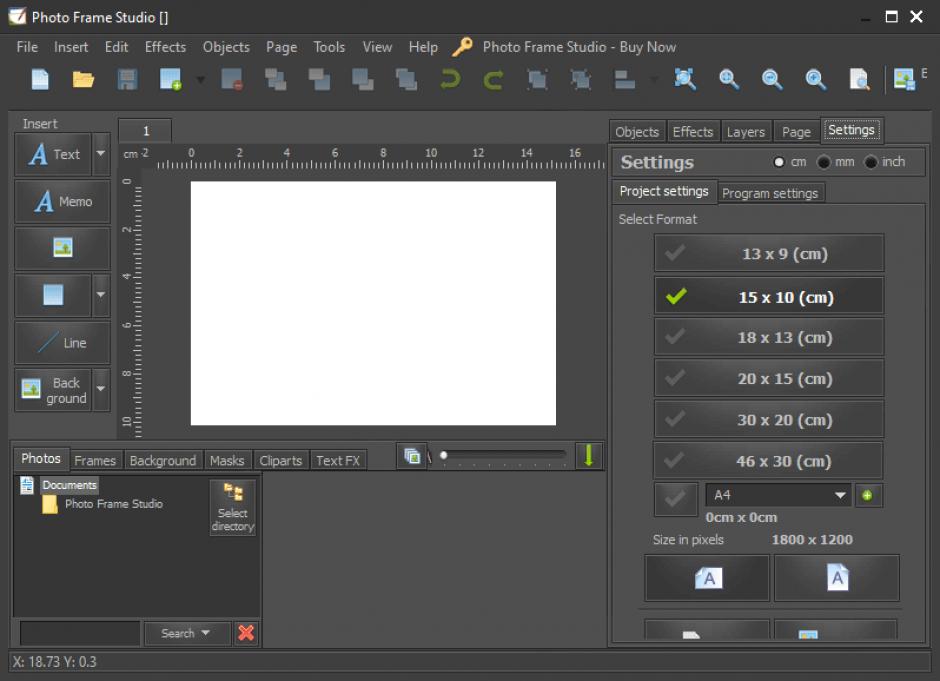Viewport: 940px width, 681px height.
Task: Delete page using the red minus page icon
Action: click(232, 79)
